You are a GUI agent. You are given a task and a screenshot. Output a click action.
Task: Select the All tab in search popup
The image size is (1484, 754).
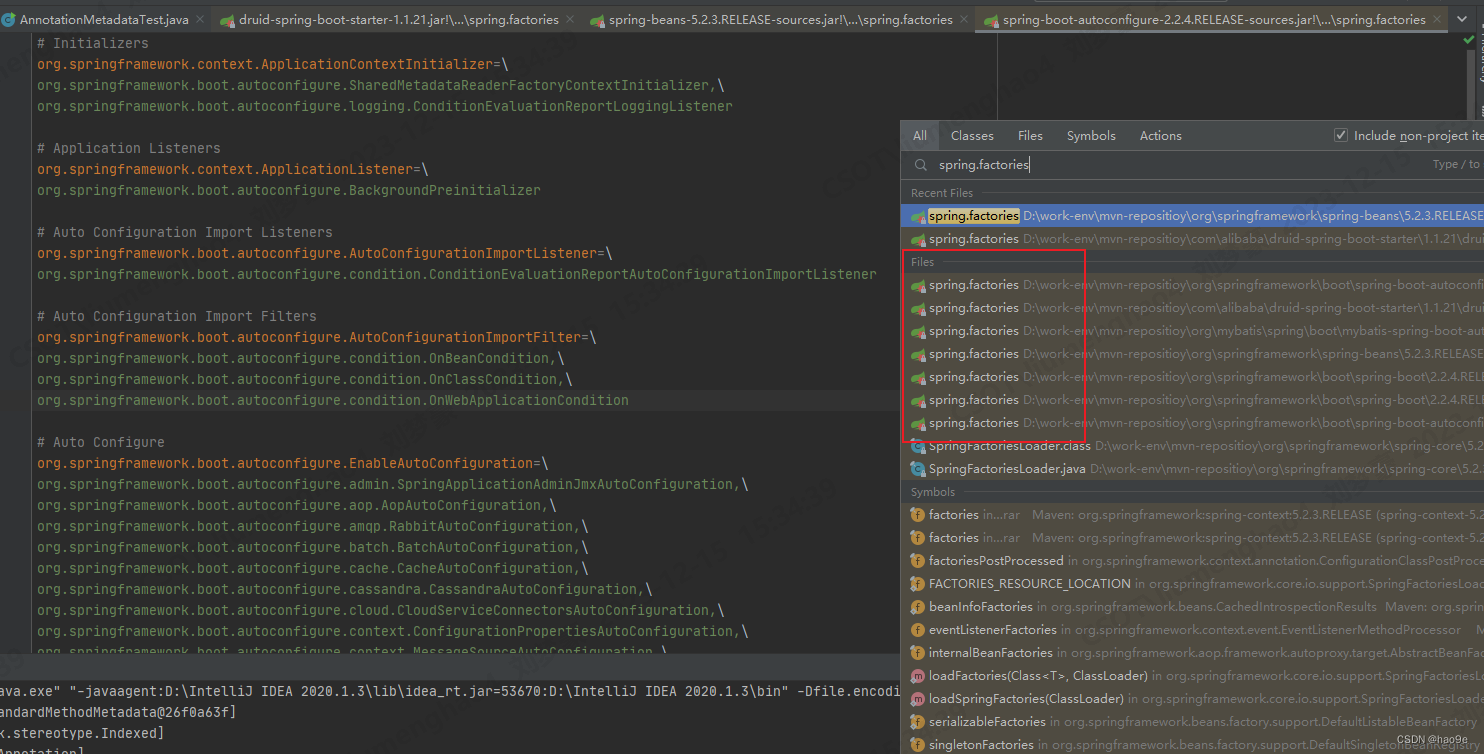tap(920, 136)
